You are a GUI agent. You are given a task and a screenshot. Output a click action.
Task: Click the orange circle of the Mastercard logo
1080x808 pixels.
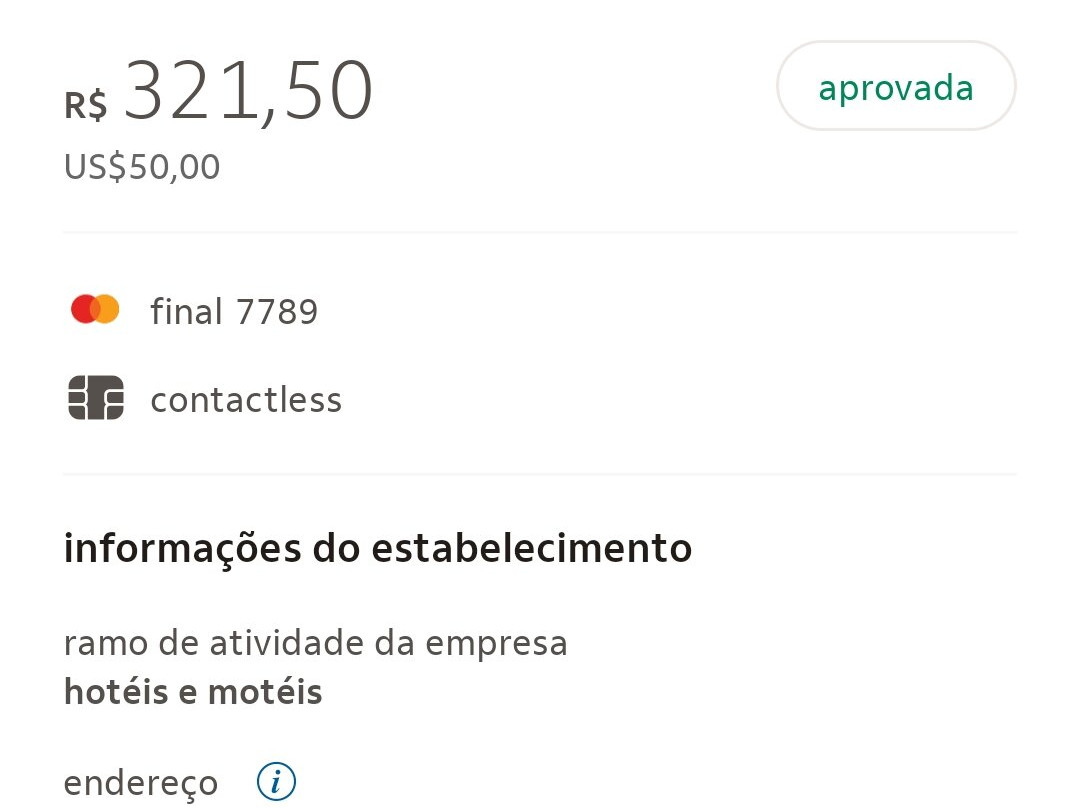tap(108, 310)
